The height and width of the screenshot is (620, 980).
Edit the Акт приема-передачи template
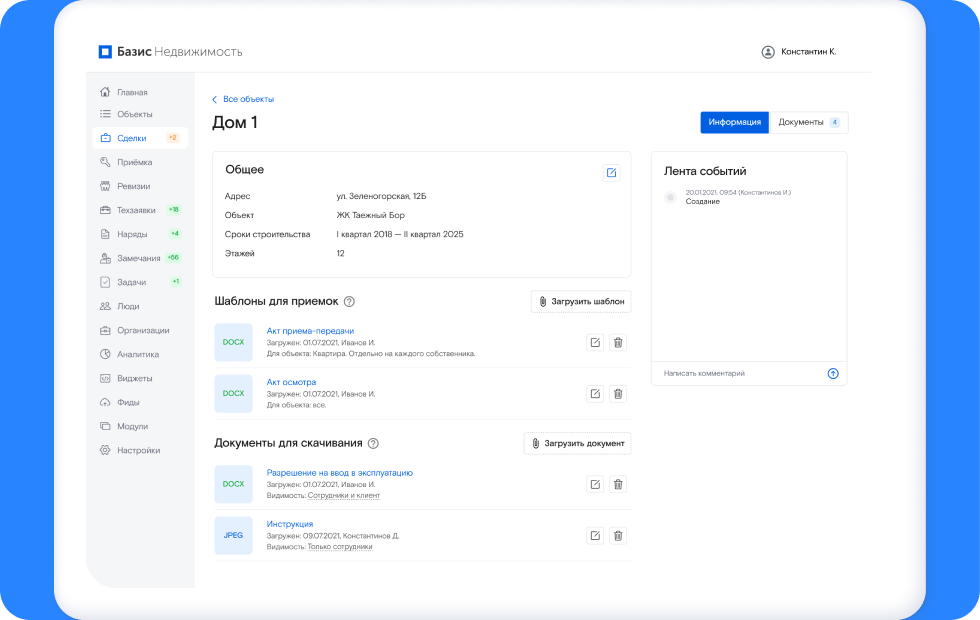coord(595,342)
